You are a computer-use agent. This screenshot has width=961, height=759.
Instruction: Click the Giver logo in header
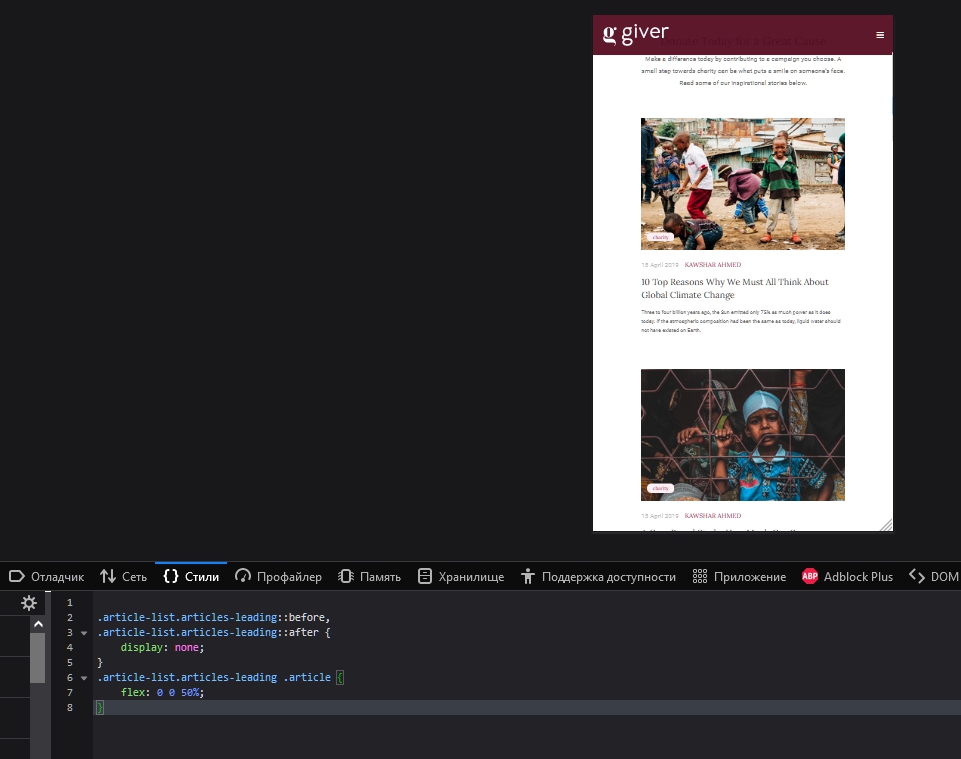point(635,34)
